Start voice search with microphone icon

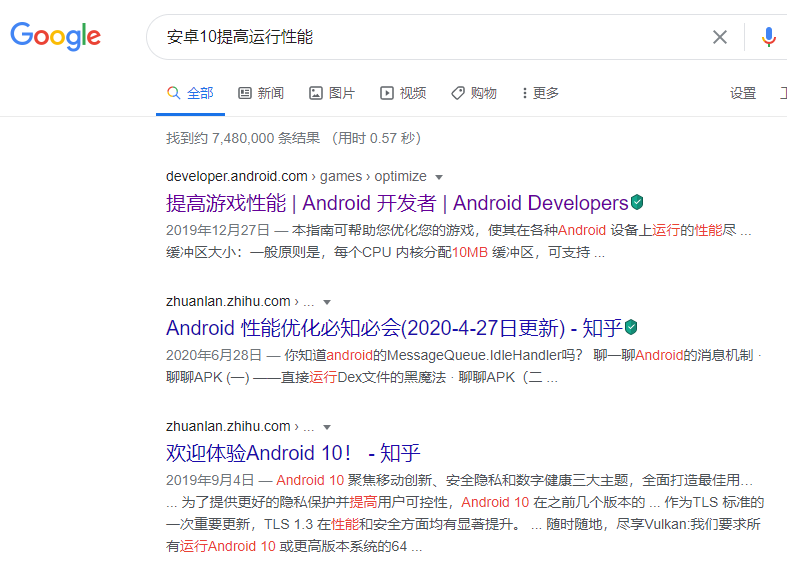768,37
